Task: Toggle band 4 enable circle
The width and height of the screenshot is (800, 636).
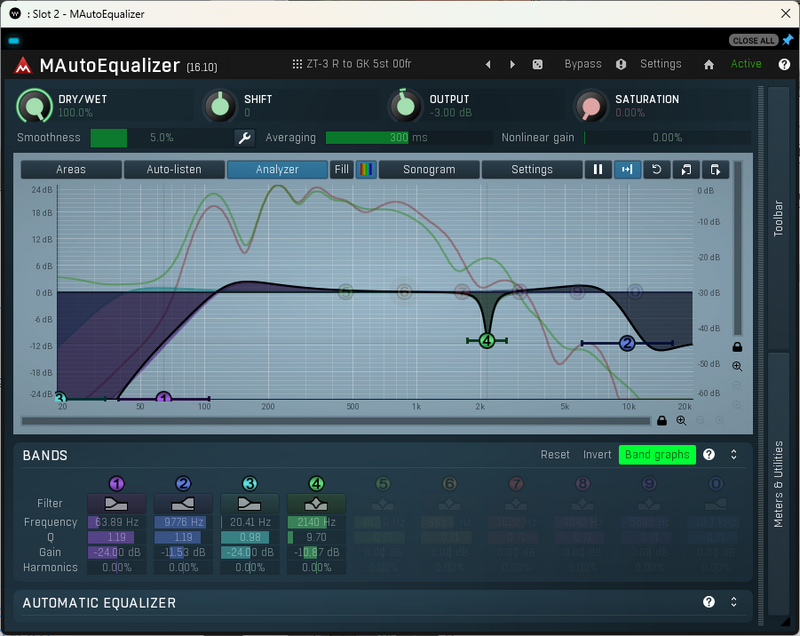Action: click(316, 484)
